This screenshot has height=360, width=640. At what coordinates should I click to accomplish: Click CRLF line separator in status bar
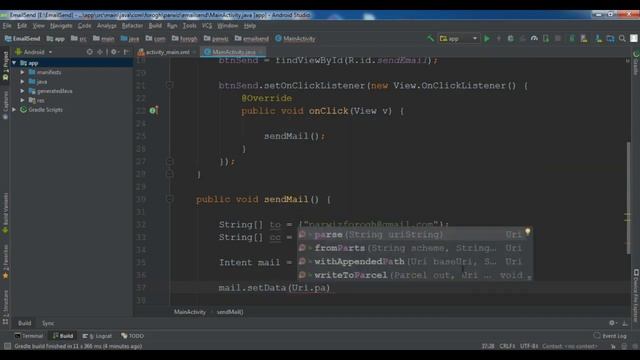507,346
